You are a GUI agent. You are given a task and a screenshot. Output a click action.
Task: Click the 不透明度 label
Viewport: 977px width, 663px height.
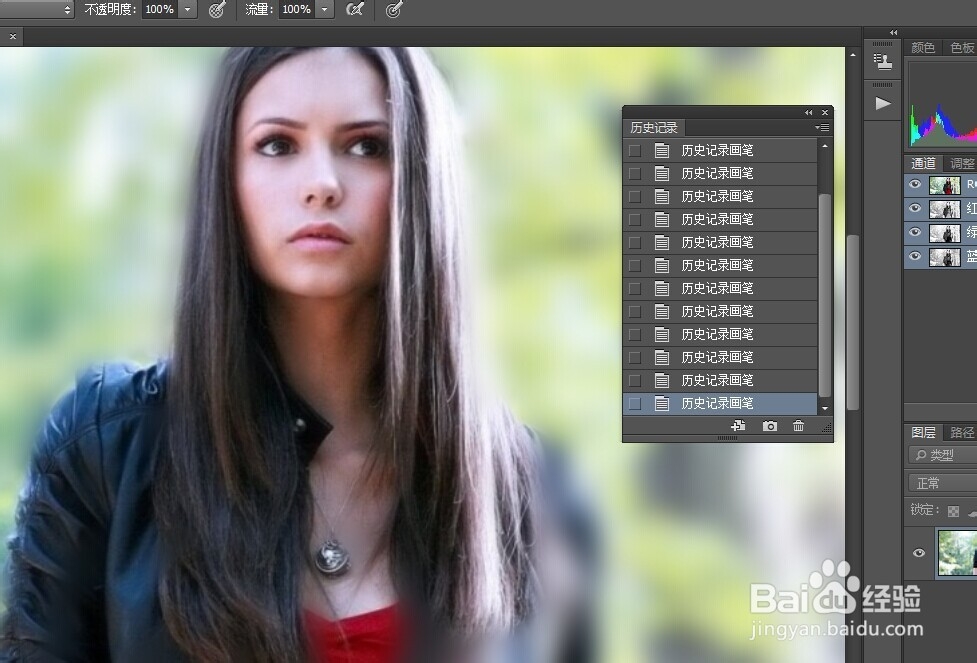click(110, 9)
